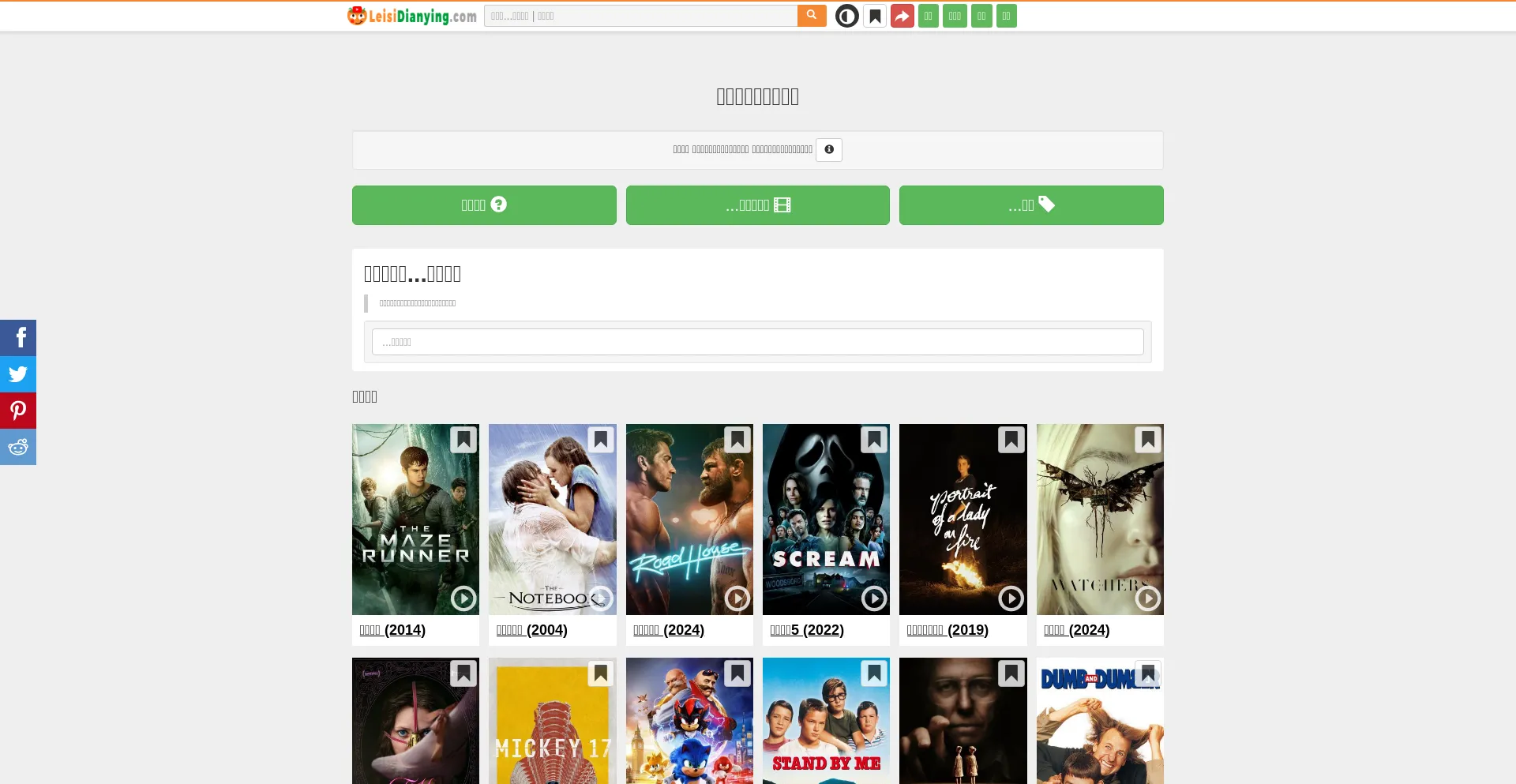Open the title link dated (2014)
This screenshot has height=784, width=1516.
(x=392, y=630)
